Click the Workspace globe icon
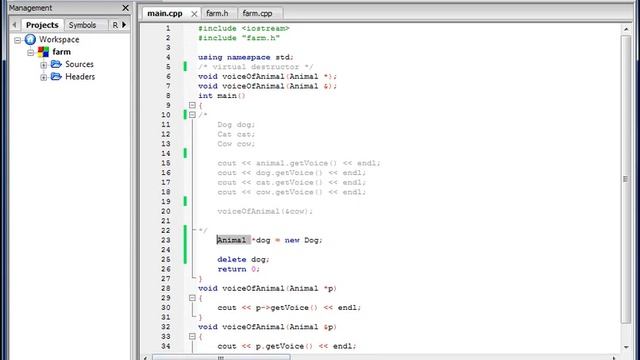 [30, 40]
